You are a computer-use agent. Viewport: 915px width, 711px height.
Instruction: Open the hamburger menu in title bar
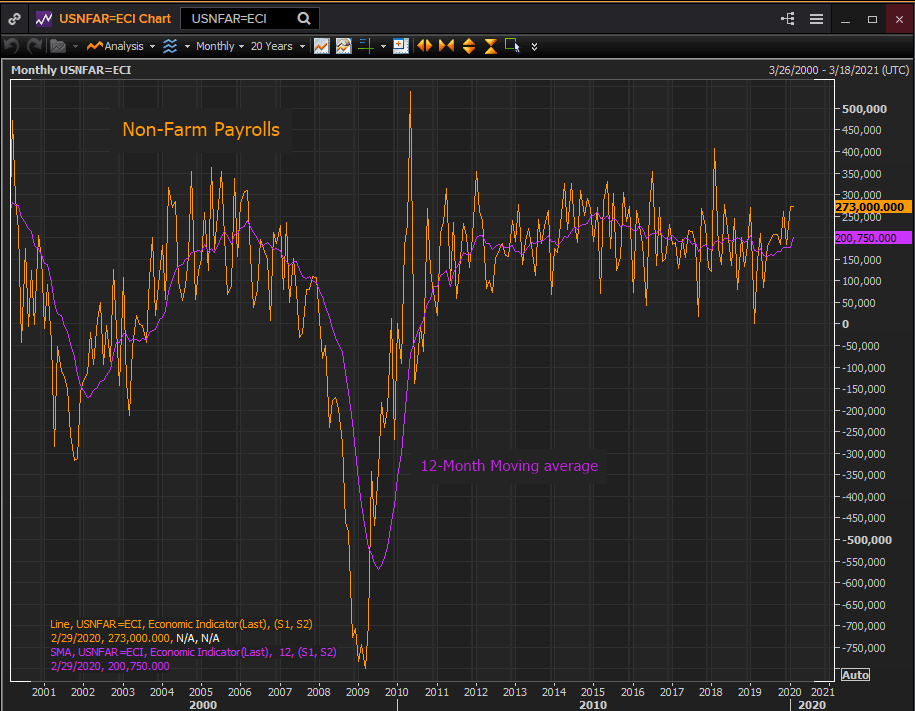pos(816,19)
